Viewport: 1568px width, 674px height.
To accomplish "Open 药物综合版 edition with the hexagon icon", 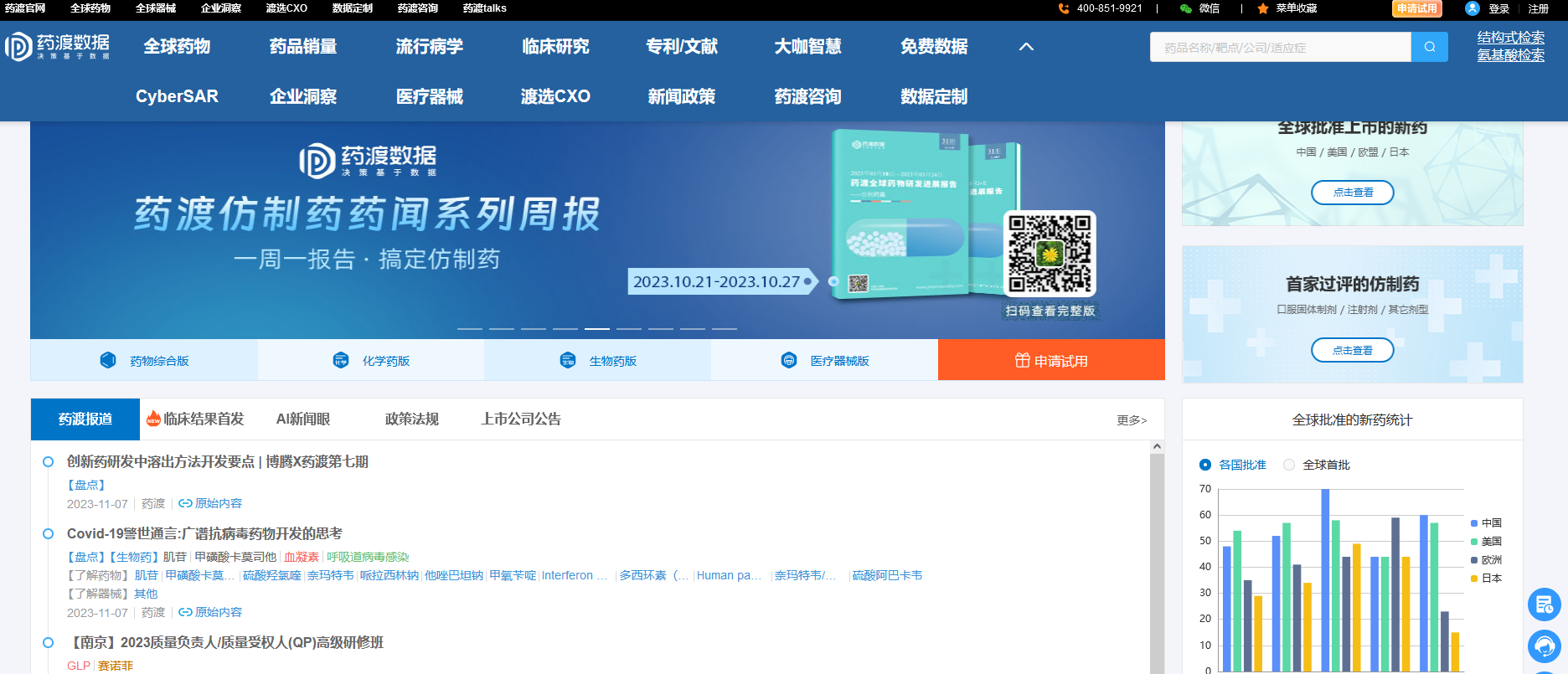I will pyautogui.click(x=108, y=360).
